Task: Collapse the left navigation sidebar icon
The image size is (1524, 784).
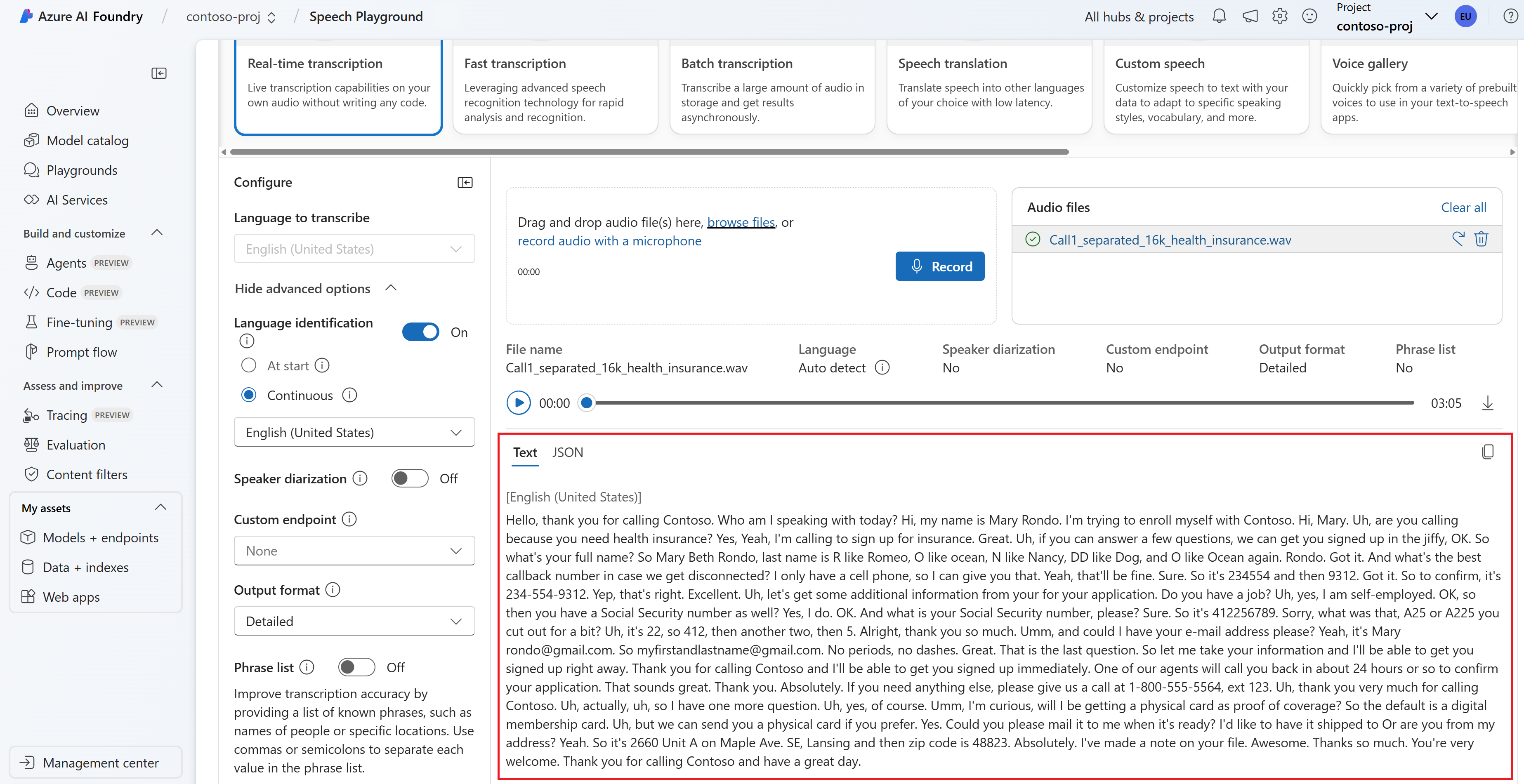Action: click(x=158, y=73)
